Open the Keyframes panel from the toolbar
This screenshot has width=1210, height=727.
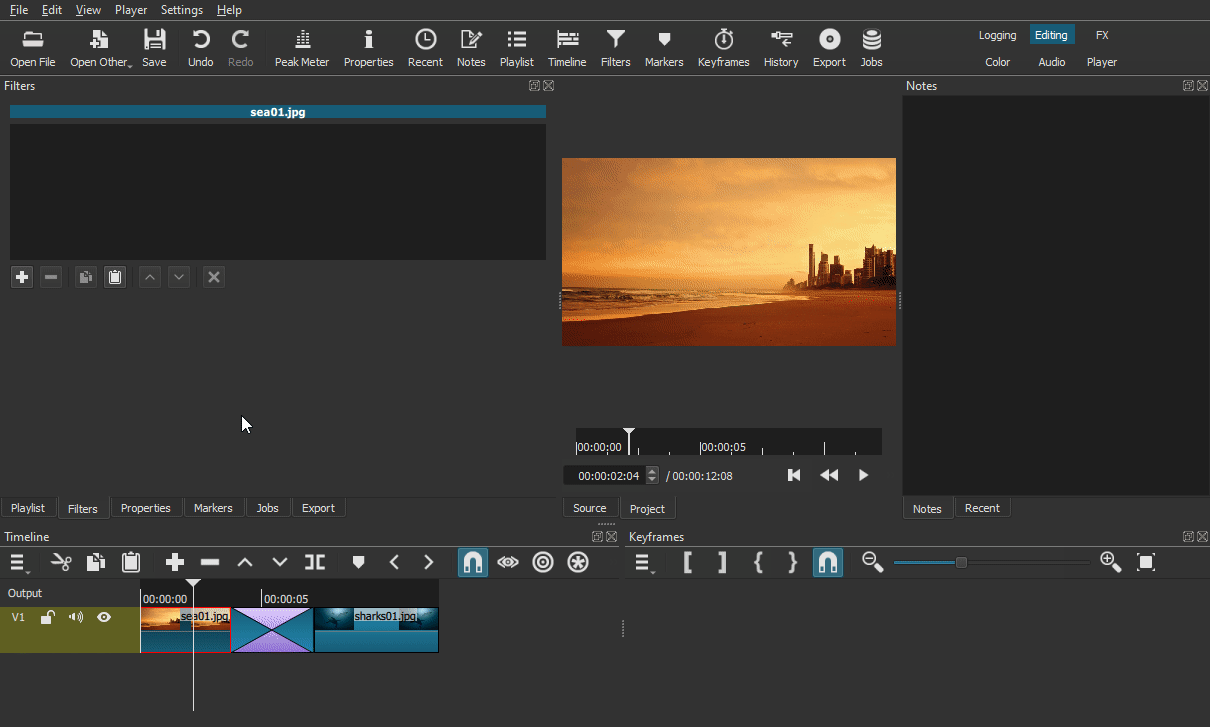[723, 46]
